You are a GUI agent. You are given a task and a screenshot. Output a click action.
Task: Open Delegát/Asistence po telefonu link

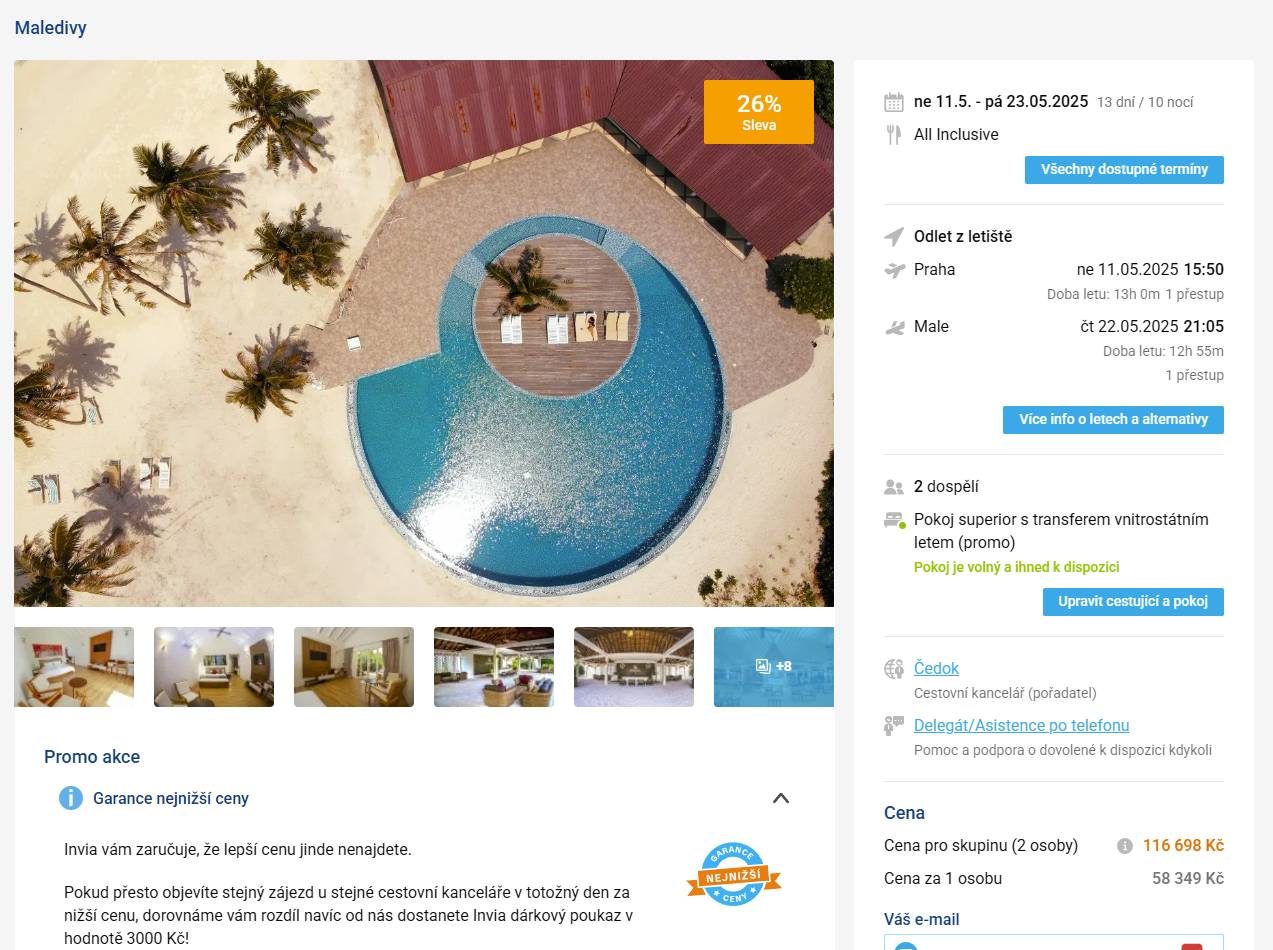[1021, 725]
